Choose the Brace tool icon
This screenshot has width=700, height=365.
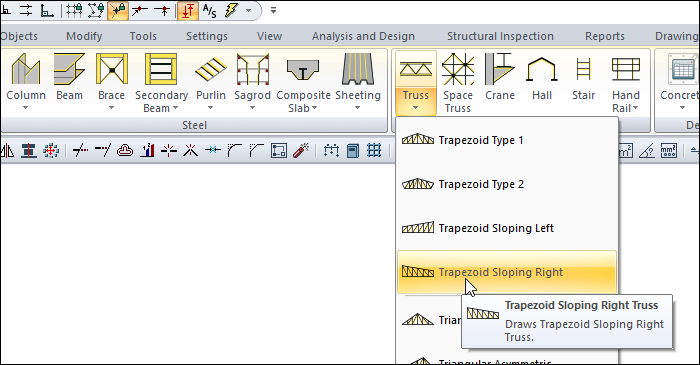pos(112,69)
